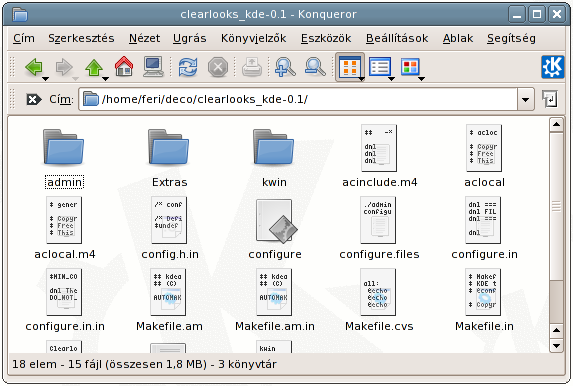573x386 pixels.
Task: Zoom out with the minus magnifier
Action: 315,67
